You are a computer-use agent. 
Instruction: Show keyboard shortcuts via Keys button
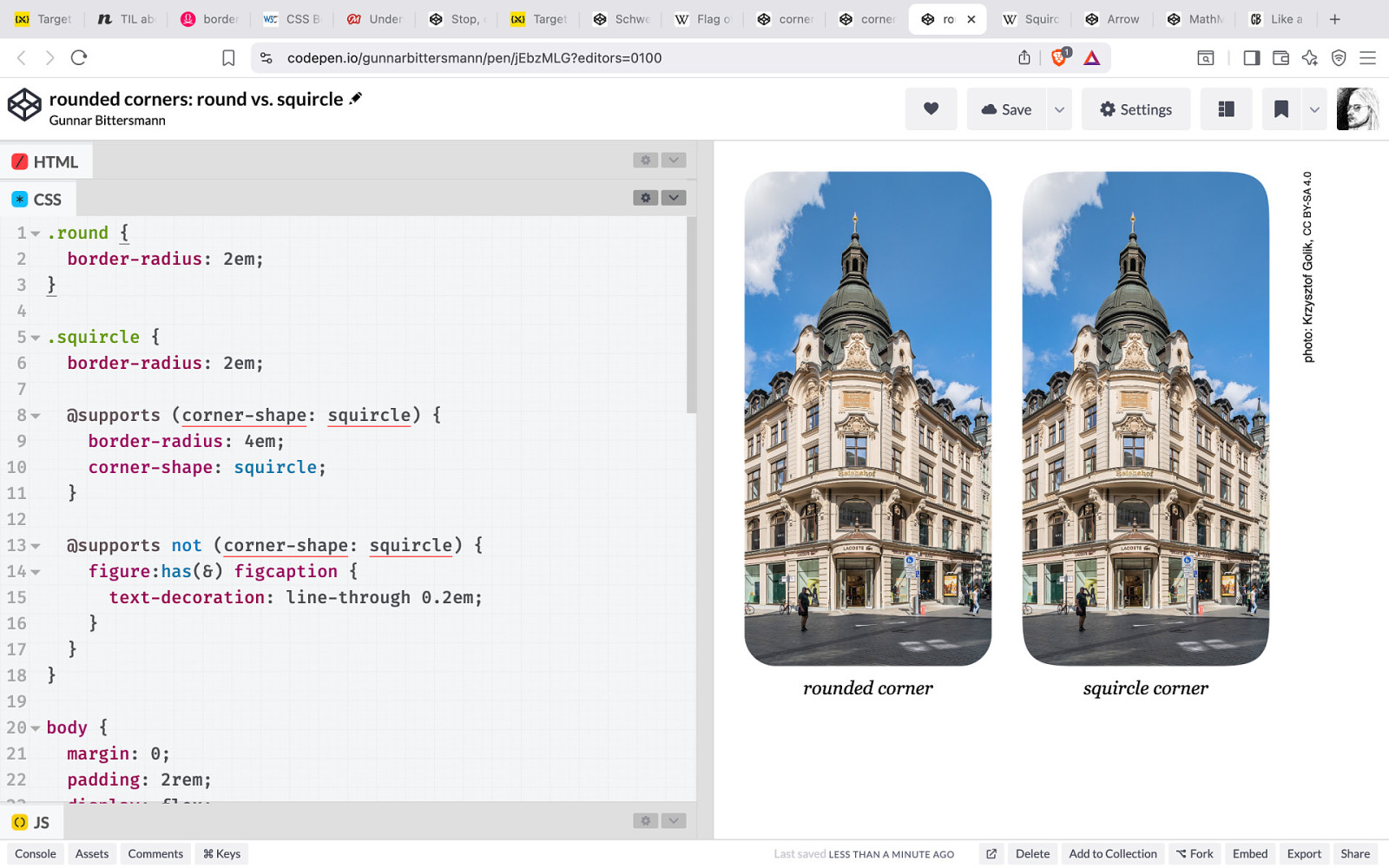(221, 854)
